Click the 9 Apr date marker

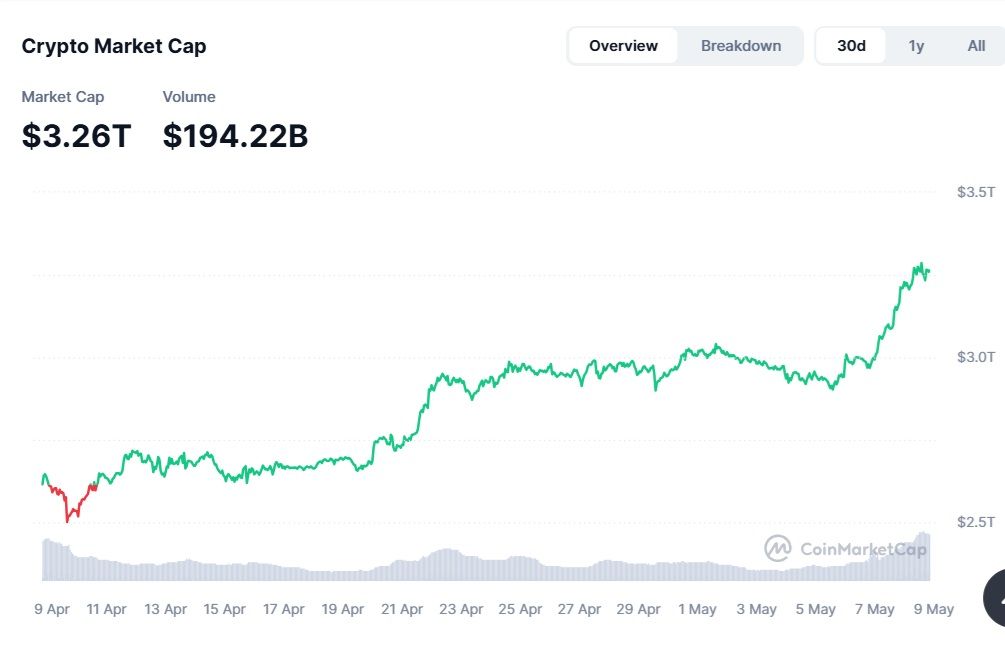(x=52, y=608)
